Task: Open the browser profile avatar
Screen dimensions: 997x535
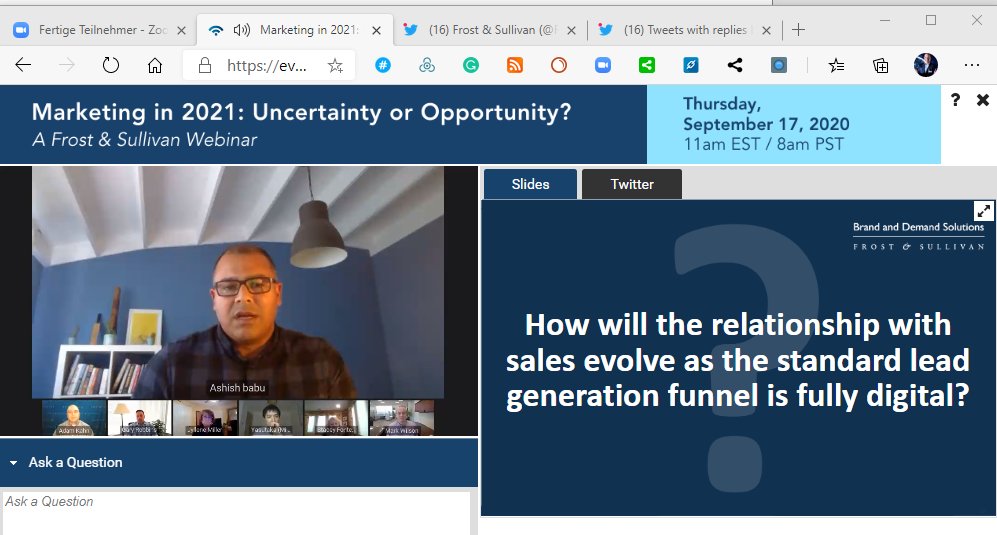Action: tap(926, 65)
